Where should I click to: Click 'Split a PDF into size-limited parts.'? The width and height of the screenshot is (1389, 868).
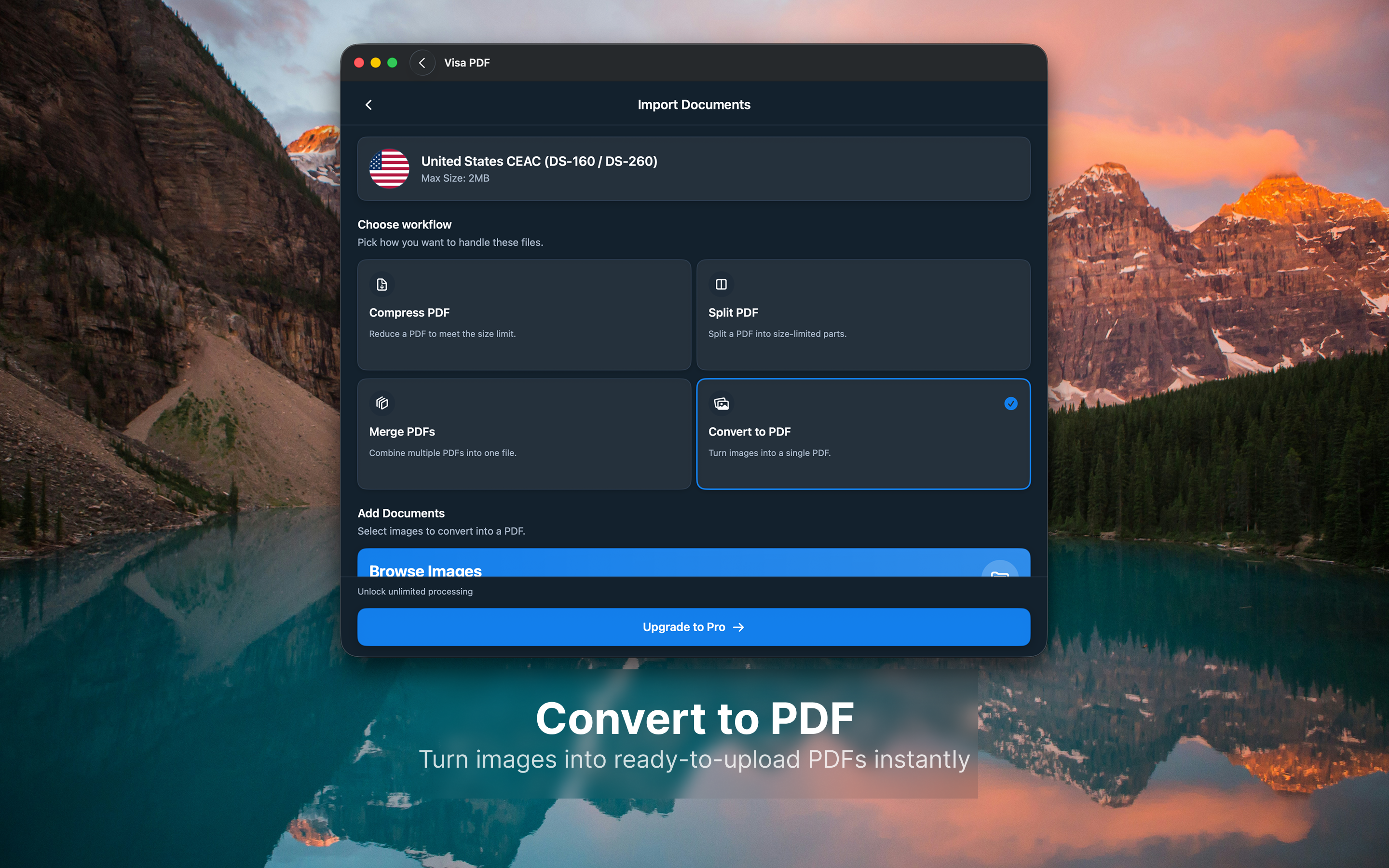point(777,334)
